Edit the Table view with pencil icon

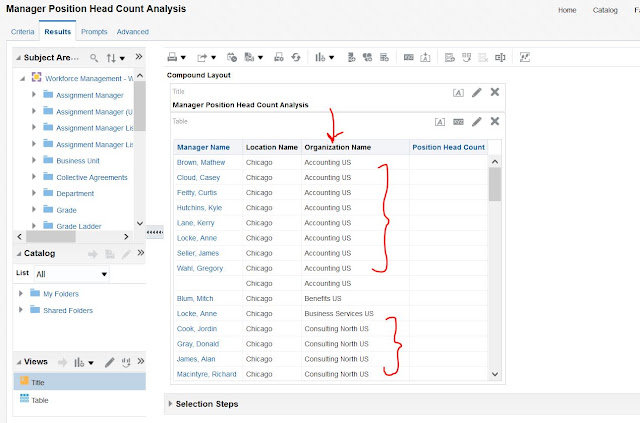tap(477, 122)
